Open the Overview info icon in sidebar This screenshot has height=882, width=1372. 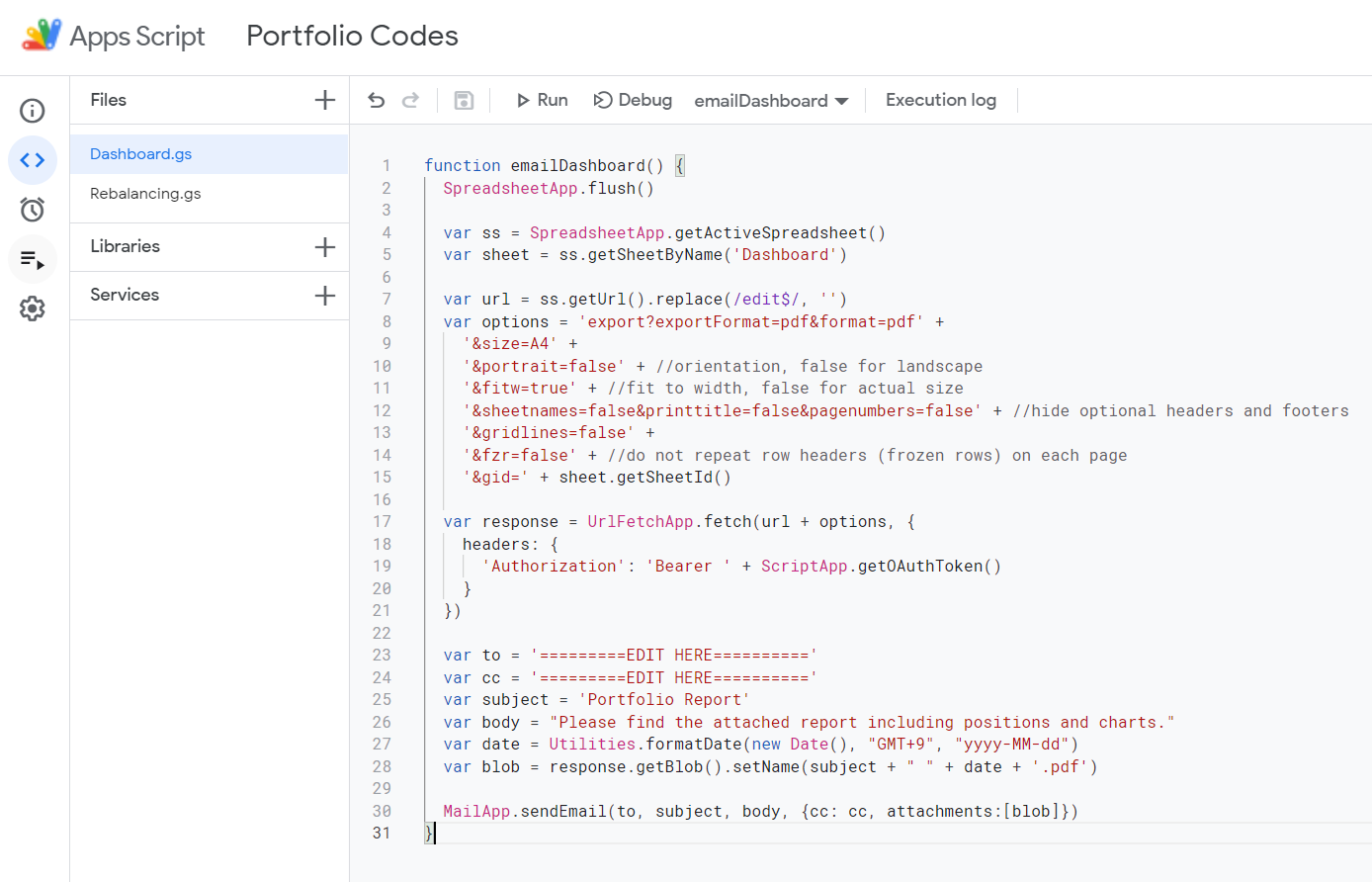coord(33,111)
